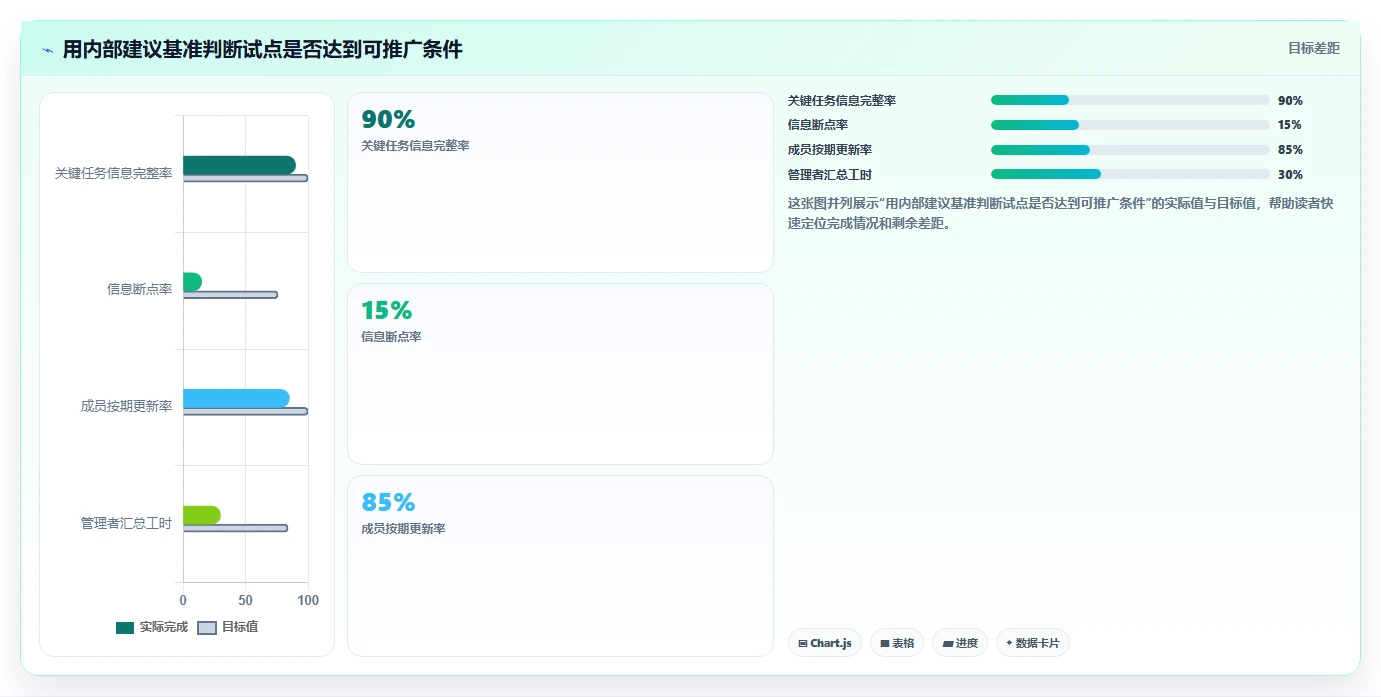Click the 目标差距 label in header
Viewport: 1381px width, 697px height.
tap(1313, 48)
